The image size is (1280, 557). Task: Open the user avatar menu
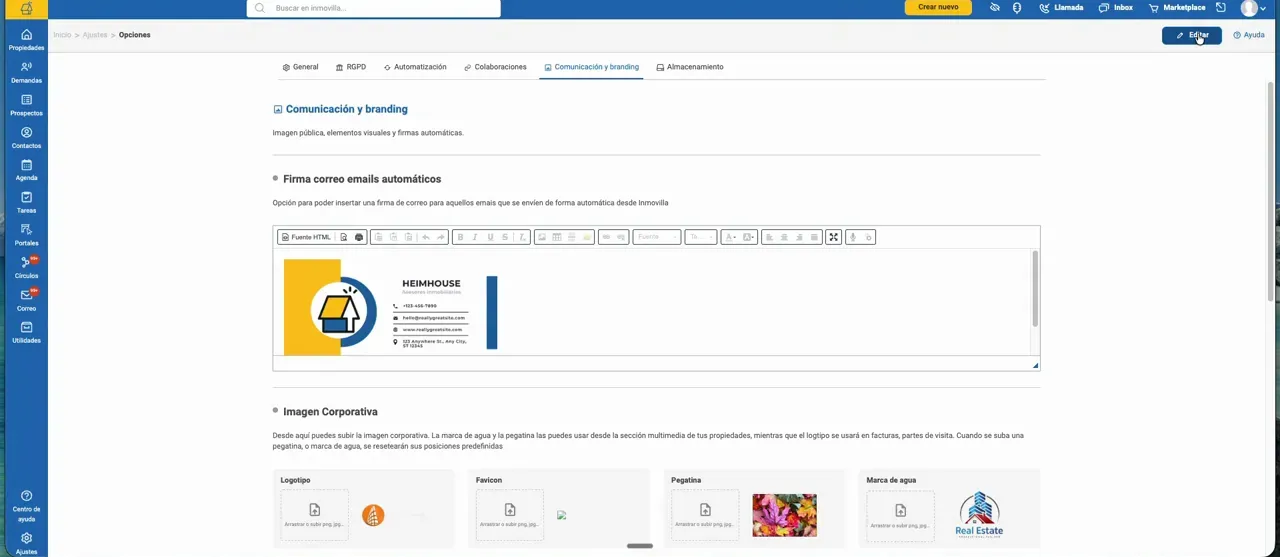(x=1253, y=8)
